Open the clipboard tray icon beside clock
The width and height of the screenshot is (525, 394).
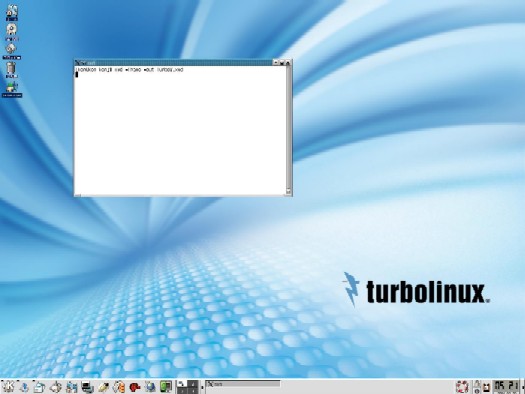[486, 387]
